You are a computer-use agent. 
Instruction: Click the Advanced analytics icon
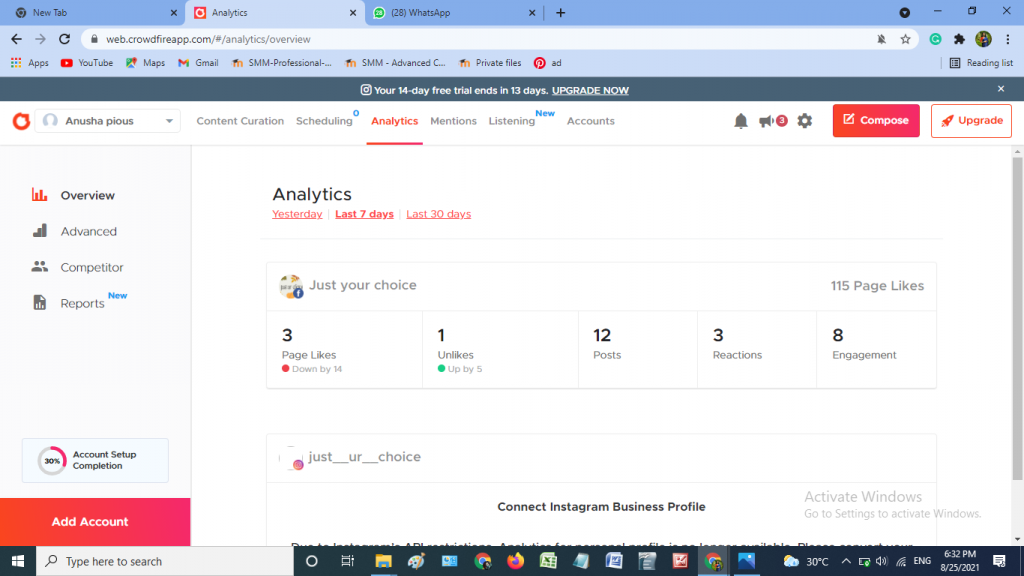click(x=40, y=231)
